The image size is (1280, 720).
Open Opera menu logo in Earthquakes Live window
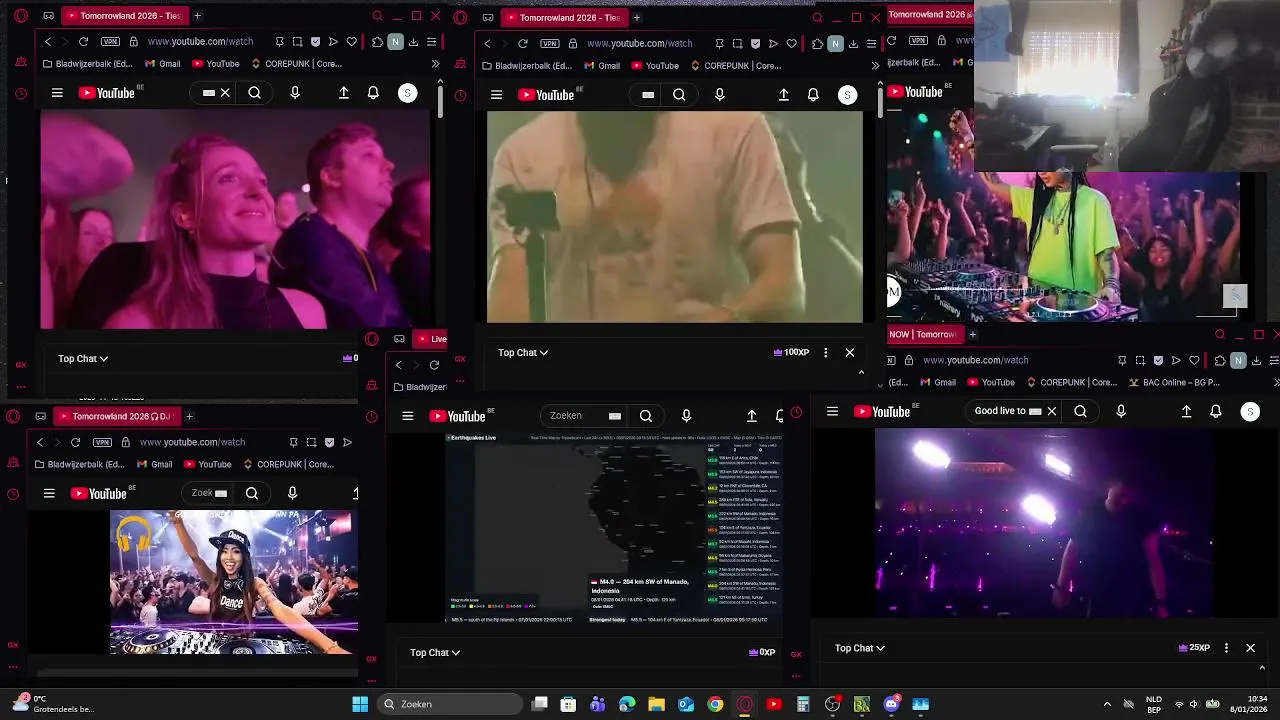pos(372,339)
